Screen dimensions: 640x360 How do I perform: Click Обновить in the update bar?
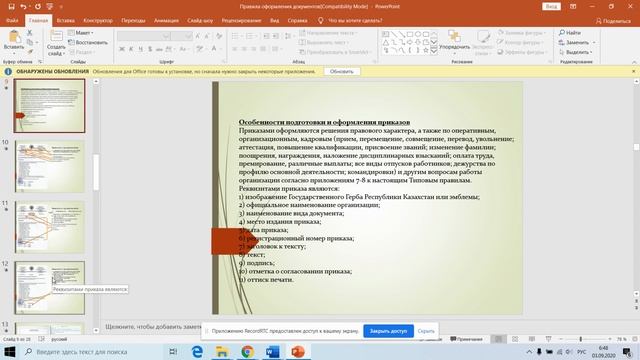coord(342,71)
